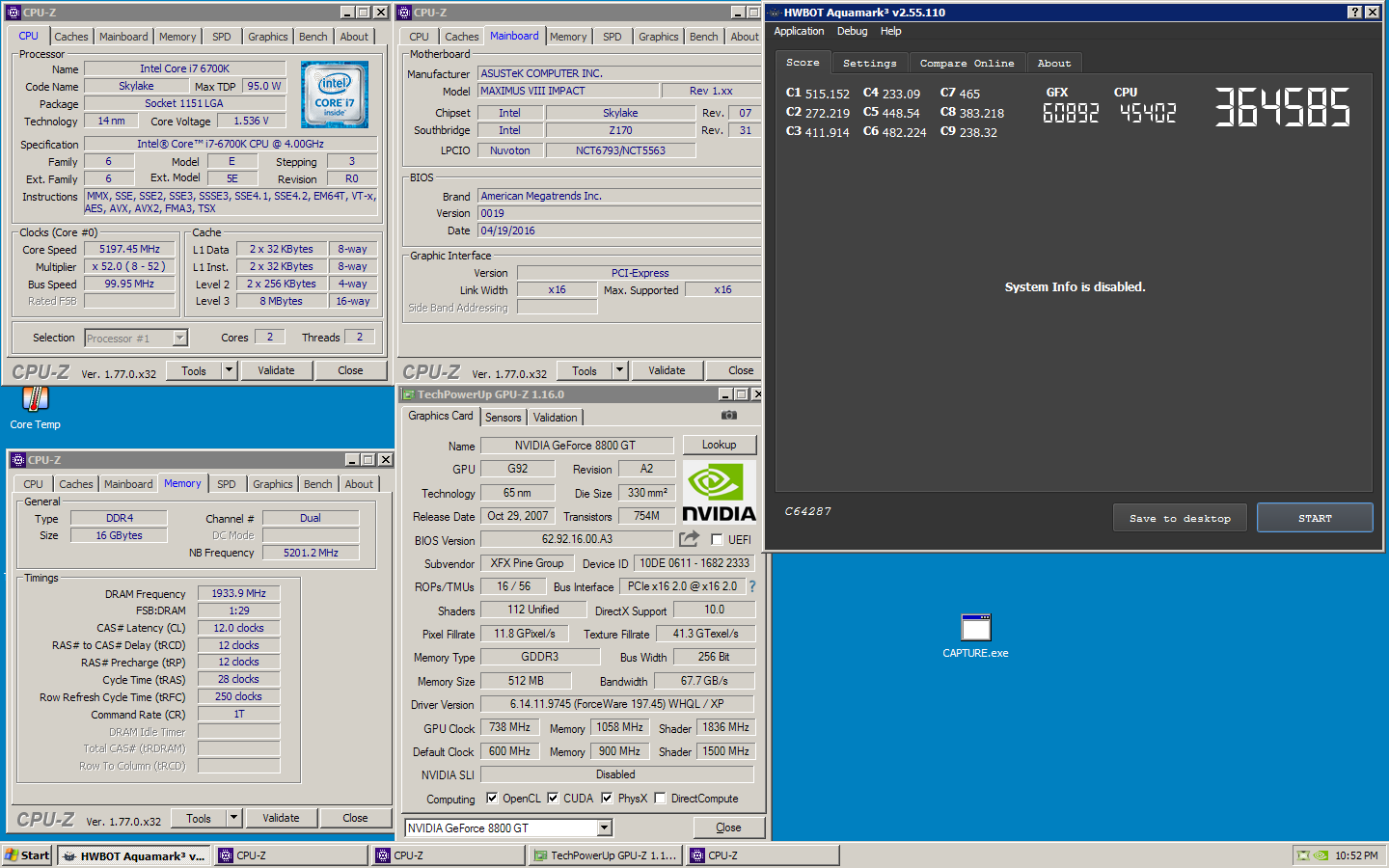Click the Core Speed value 5197.45 MHz

(x=129, y=249)
